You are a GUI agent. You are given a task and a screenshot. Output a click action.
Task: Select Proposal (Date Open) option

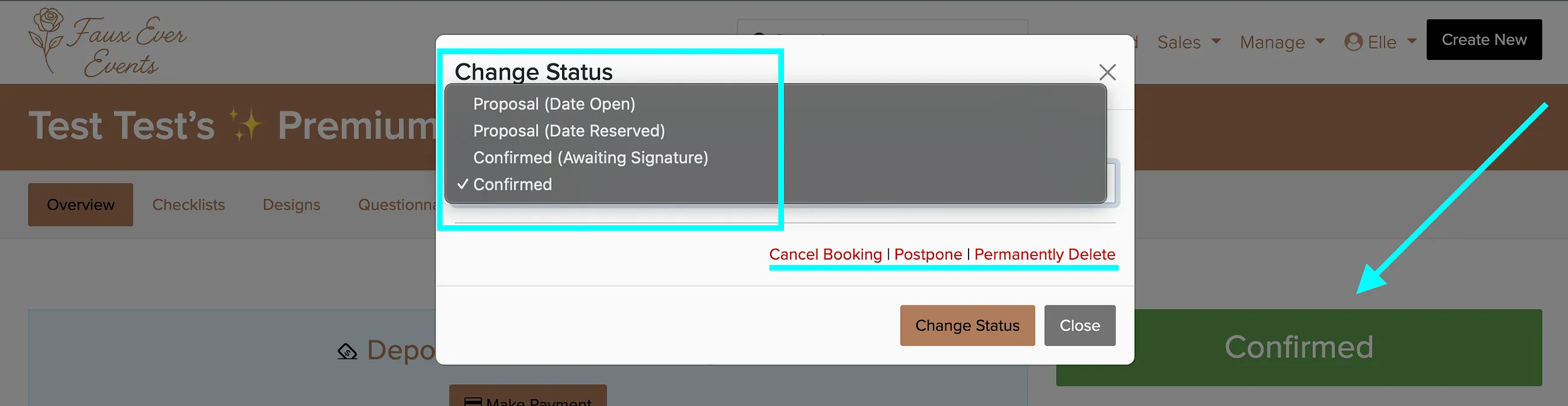[x=775, y=104]
